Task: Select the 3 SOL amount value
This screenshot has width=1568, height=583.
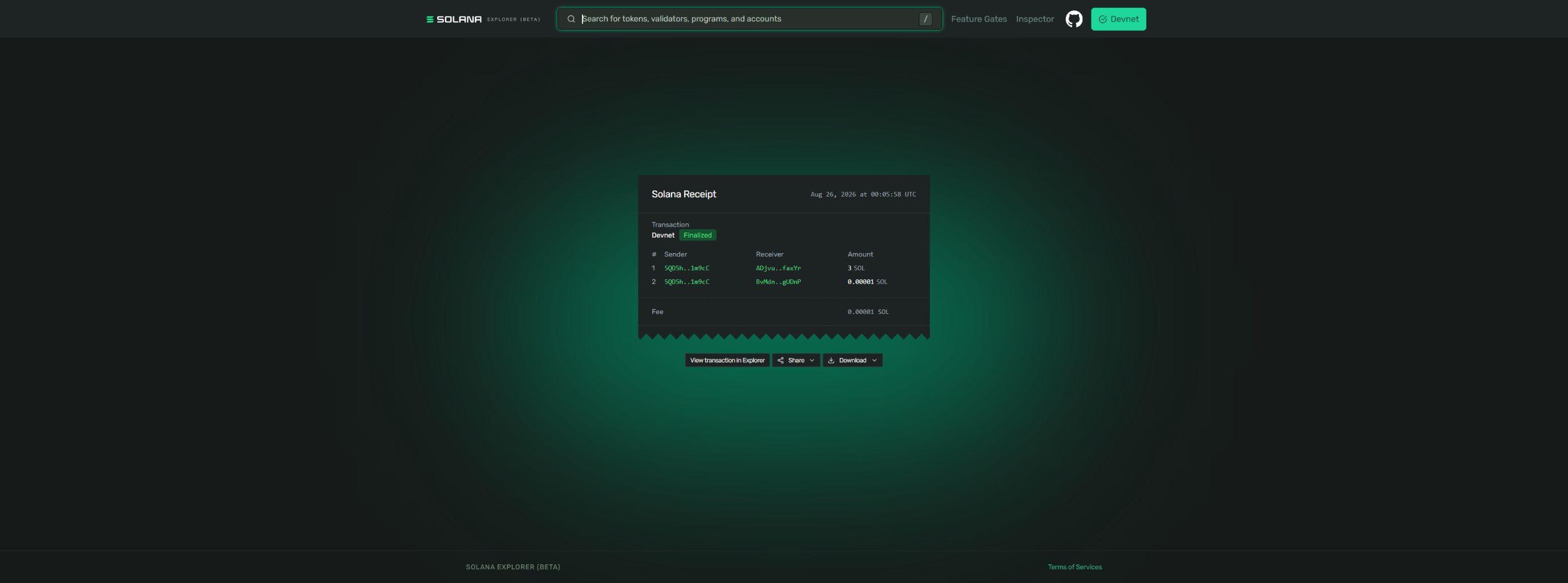Action: [x=856, y=268]
